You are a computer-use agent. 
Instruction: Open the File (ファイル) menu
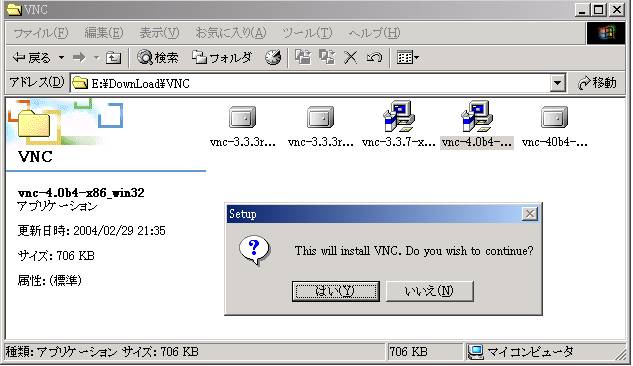[x=41, y=33]
